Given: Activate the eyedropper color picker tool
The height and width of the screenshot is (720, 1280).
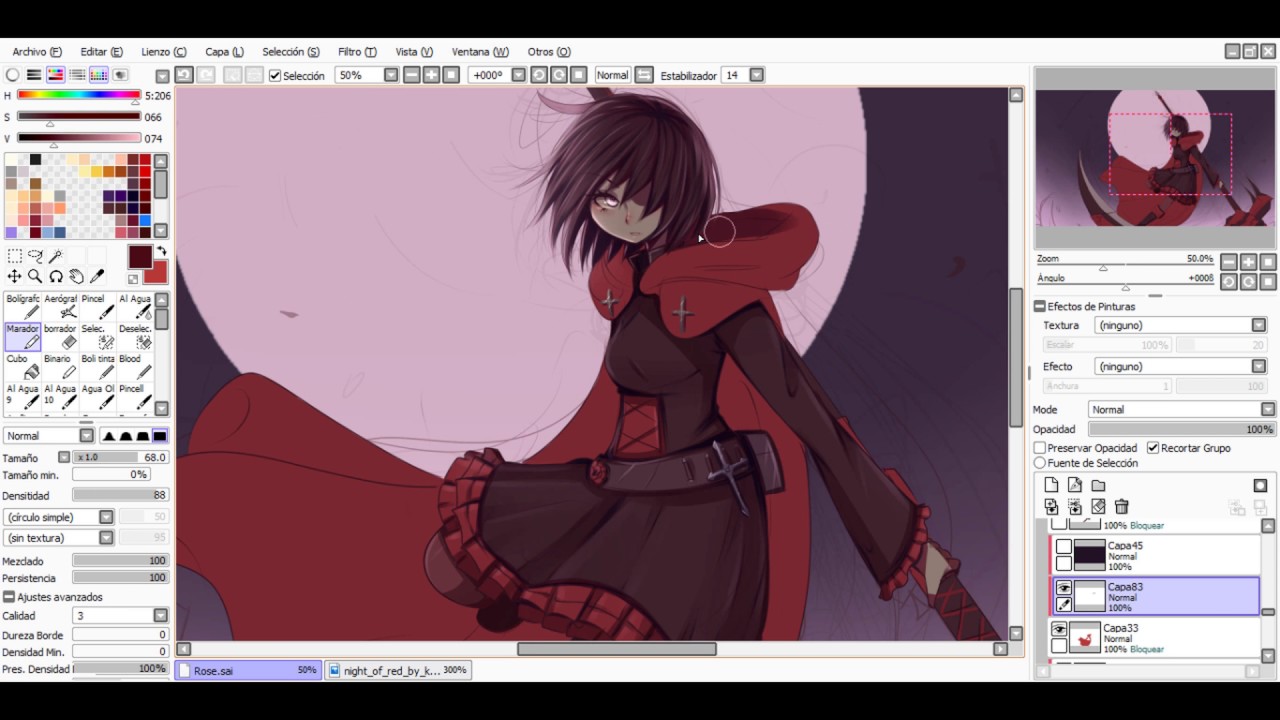Looking at the screenshot, I should click(97, 277).
